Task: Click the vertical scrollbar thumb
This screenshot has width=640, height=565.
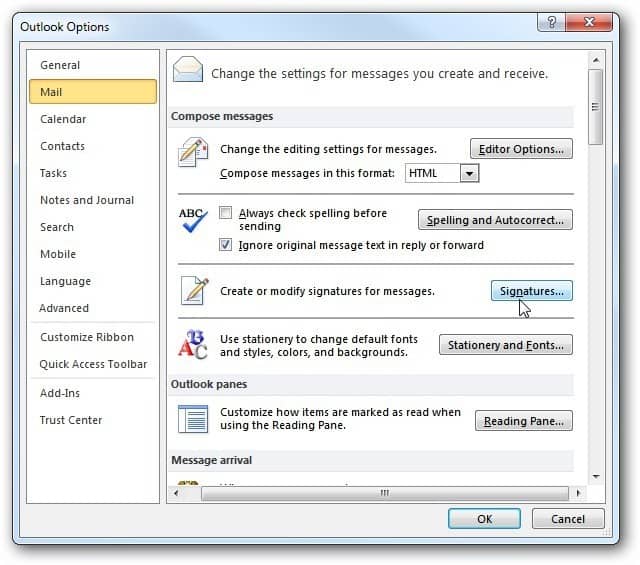Action: (596, 107)
